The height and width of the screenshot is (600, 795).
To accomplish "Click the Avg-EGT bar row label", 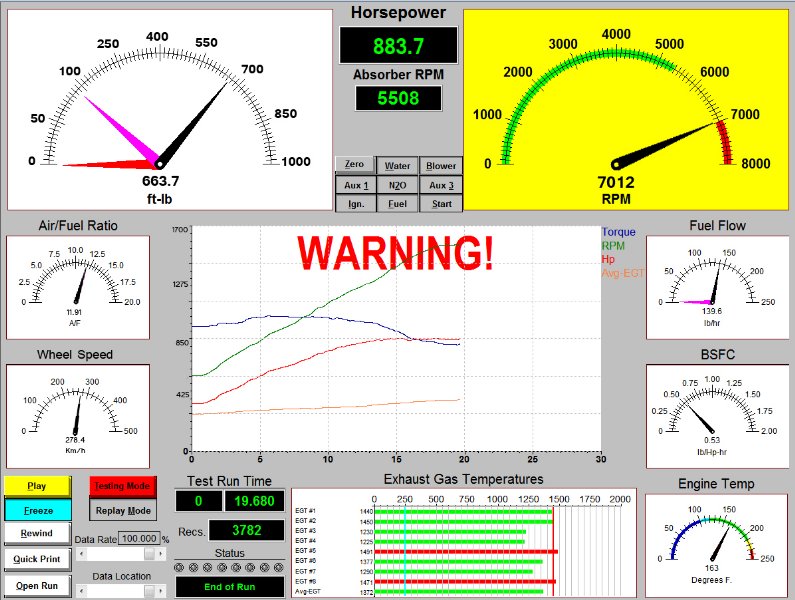I will pyautogui.click(x=308, y=591).
